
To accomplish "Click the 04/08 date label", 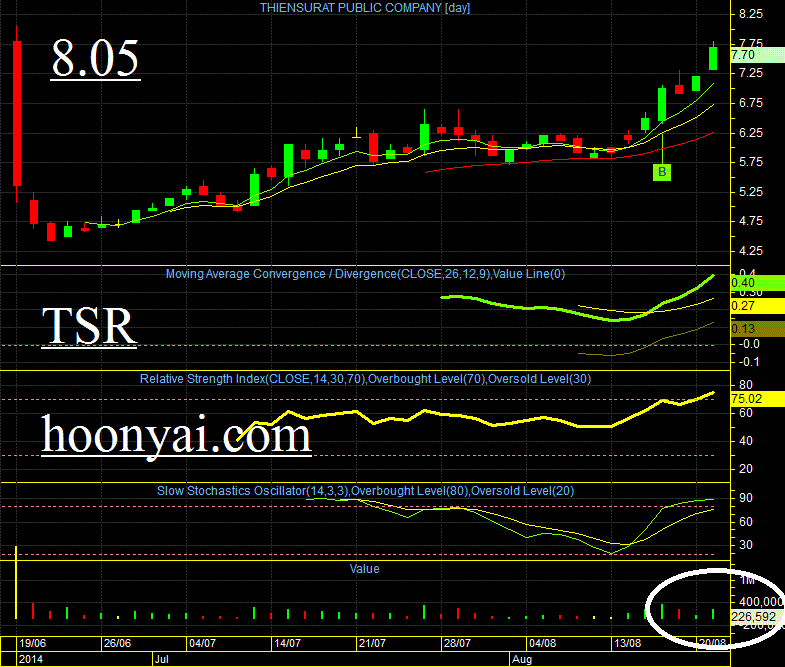I will [x=543, y=643].
